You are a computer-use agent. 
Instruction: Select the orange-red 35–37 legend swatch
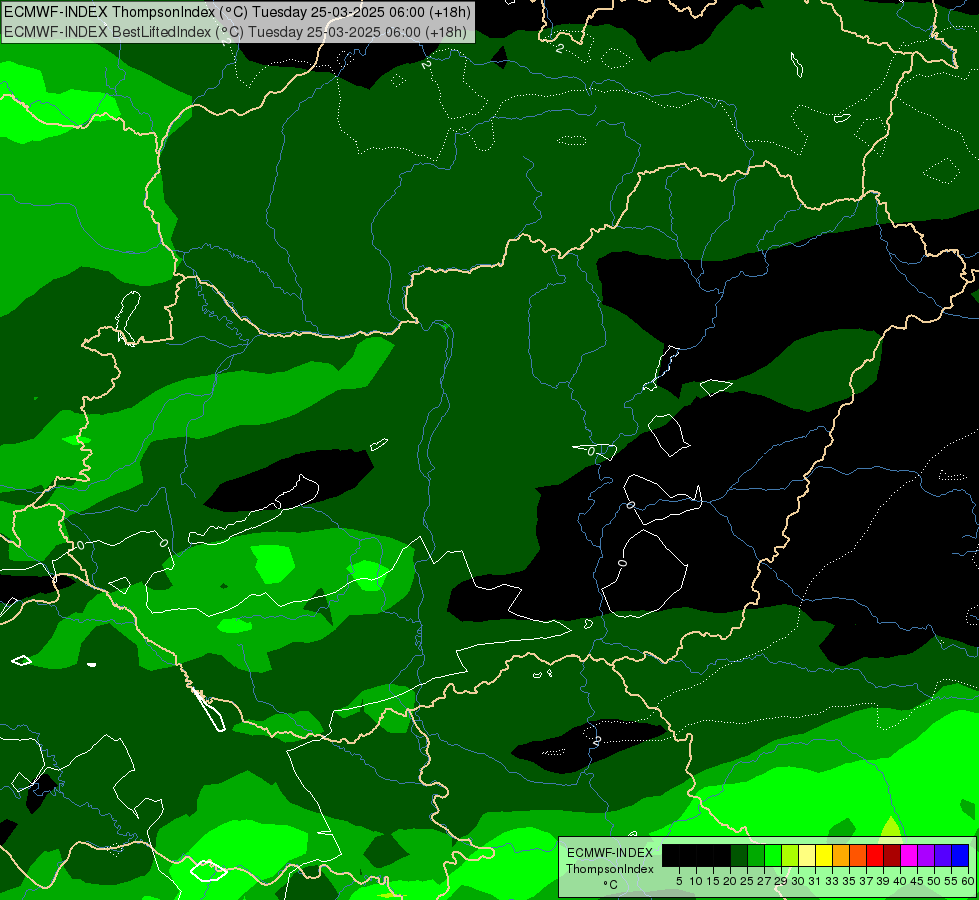coord(858,855)
